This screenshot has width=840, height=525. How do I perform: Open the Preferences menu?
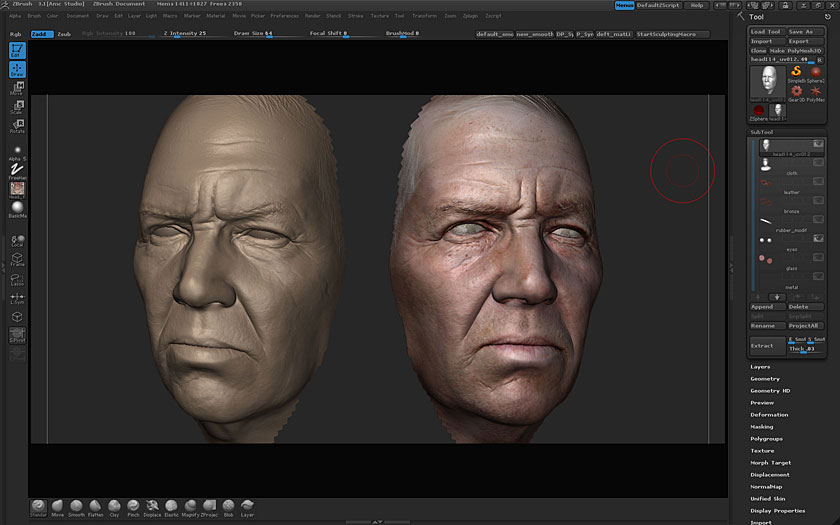click(x=284, y=16)
